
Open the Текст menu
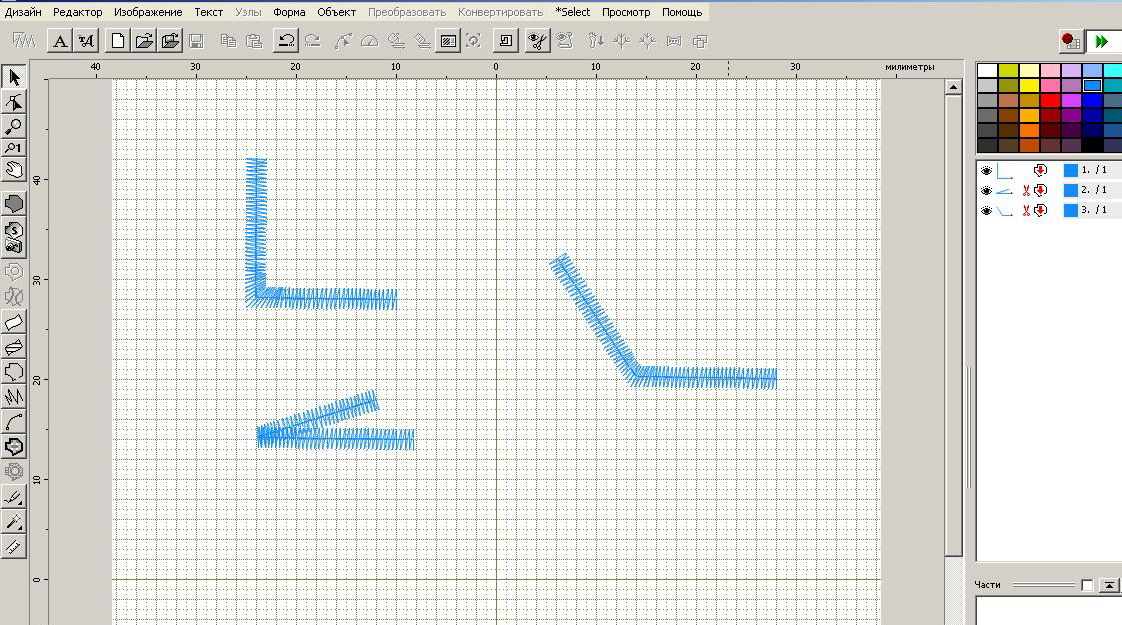tap(208, 12)
